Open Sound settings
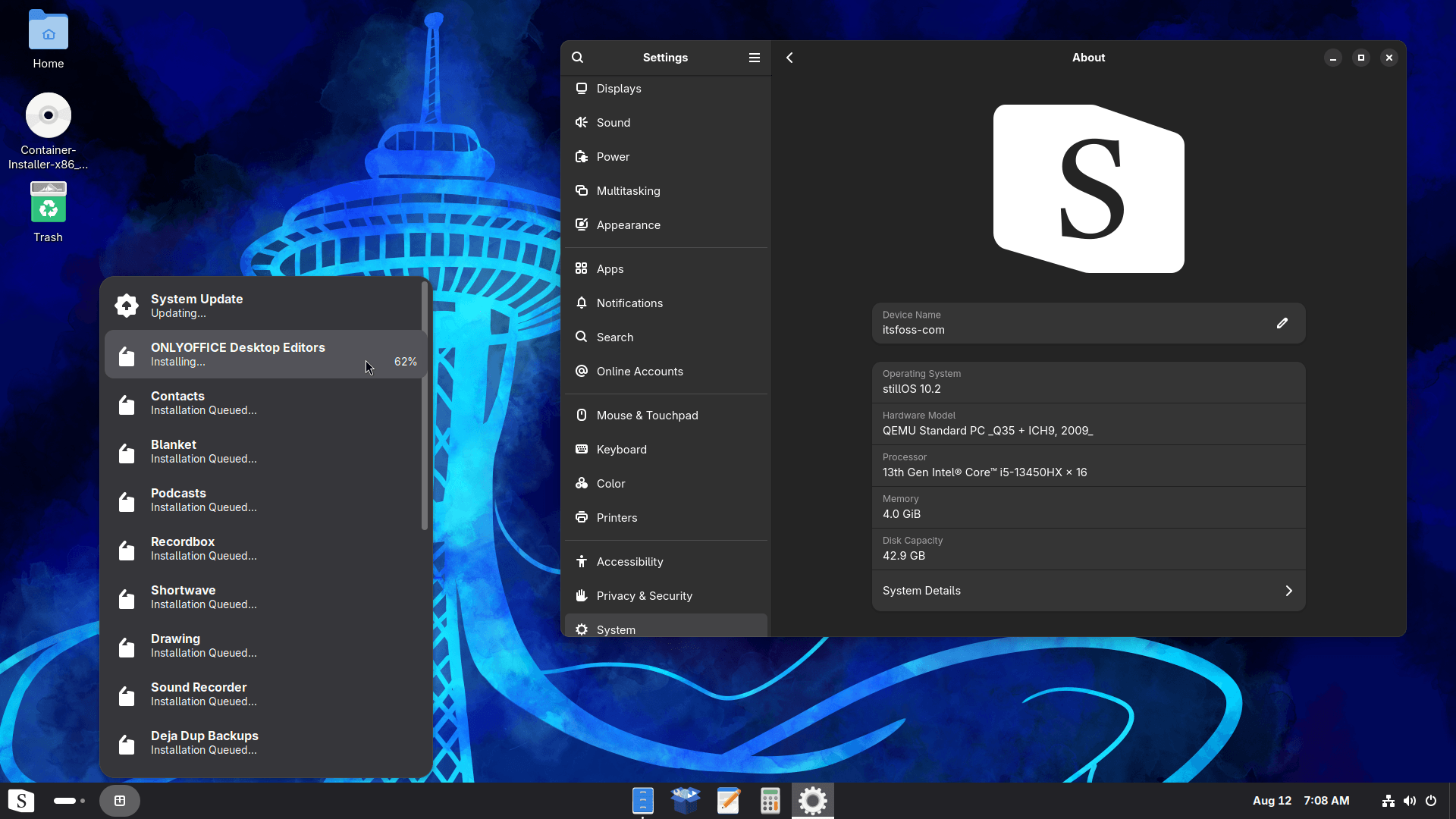This screenshot has height=819, width=1456. pyautogui.click(x=666, y=123)
